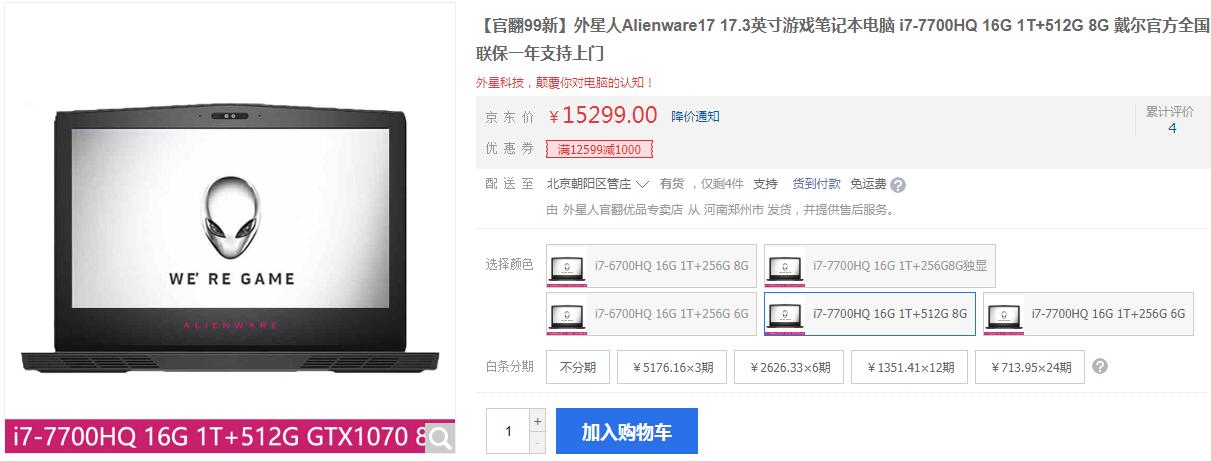1211x461 pixels.
Task: Choose i7-7700HQ 16G 1T+512G 8G configuration
Action: 870,314
